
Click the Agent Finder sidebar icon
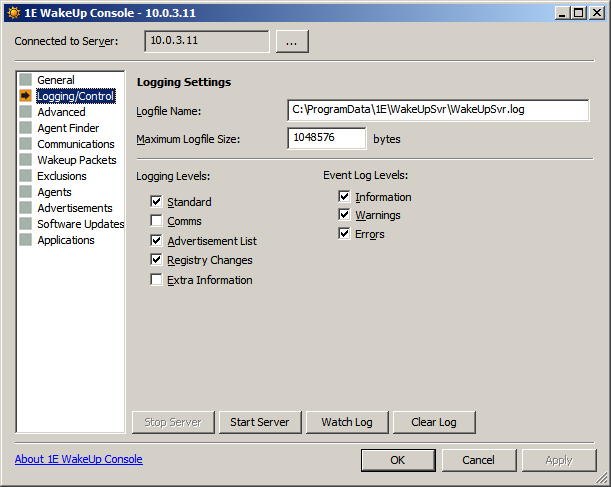coord(25,128)
